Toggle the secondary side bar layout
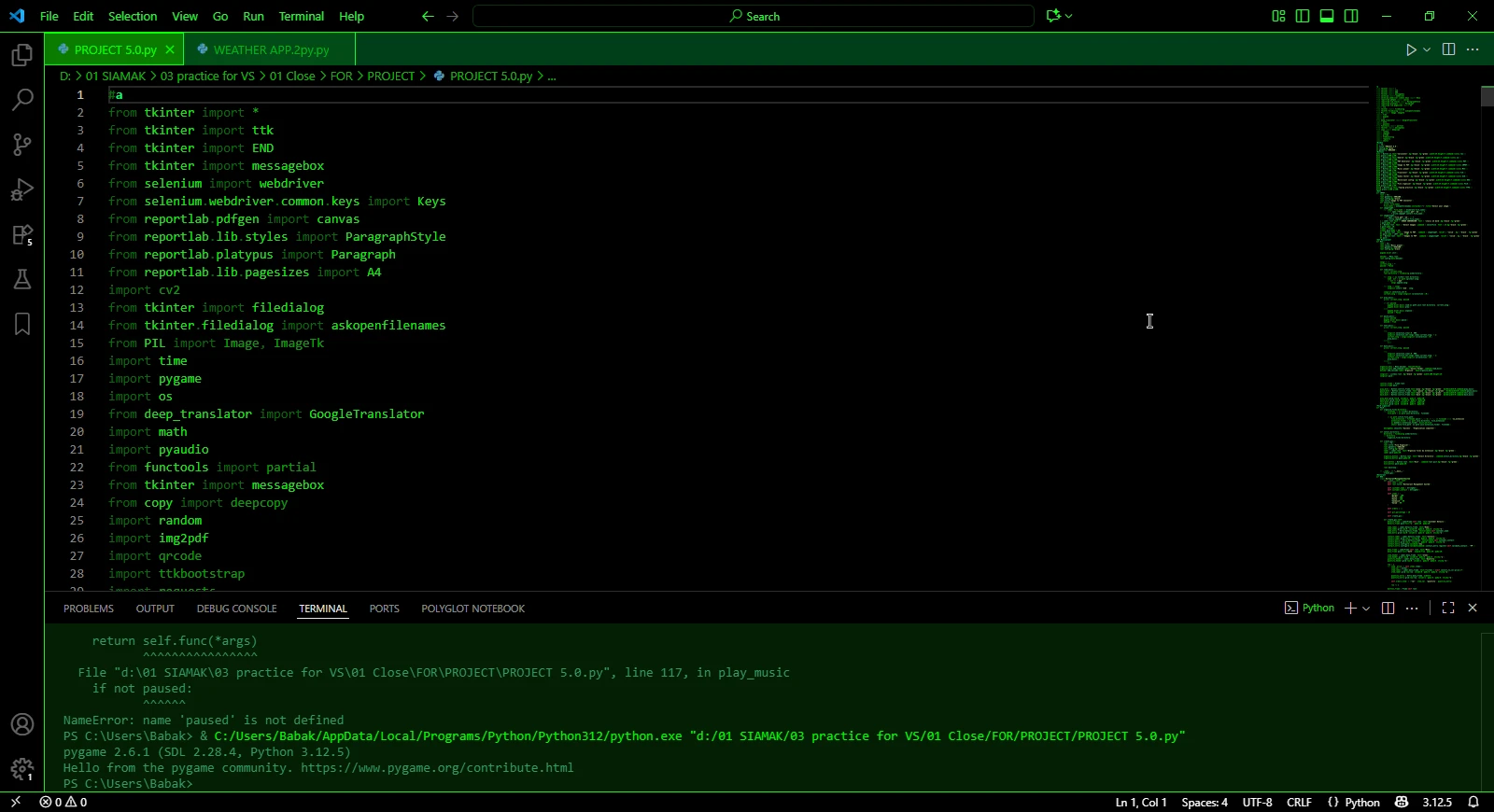The width and height of the screenshot is (1494, 812). pyautogui.click(x=1351, y=16)
